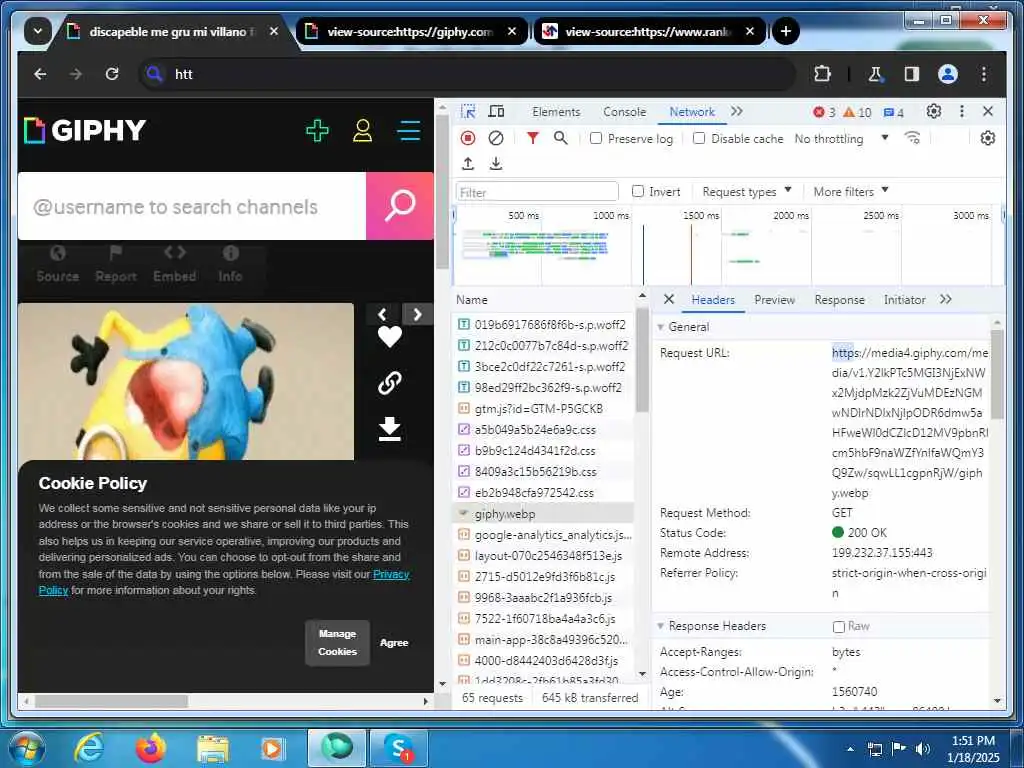1024x768 pixels.
Task: Open the No throttling dropdown
Action: click(841, 138)
